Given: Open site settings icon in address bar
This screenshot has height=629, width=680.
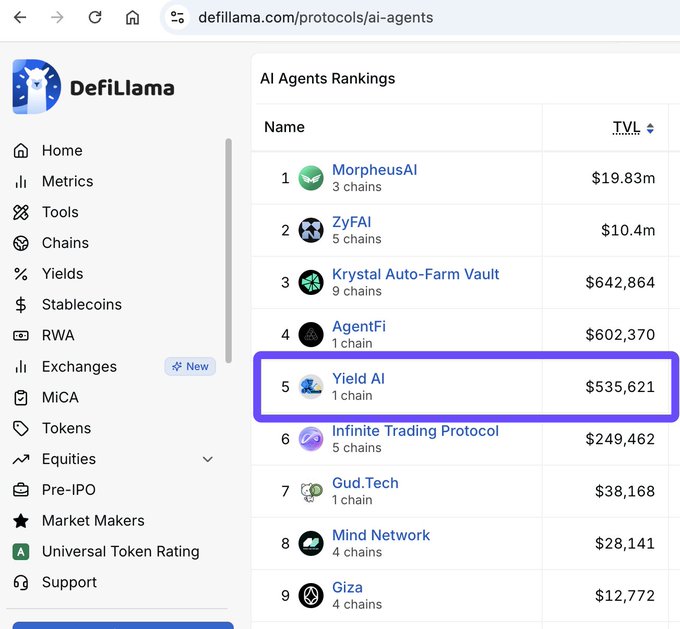Looking at the screenshot, I should [177, 17].
